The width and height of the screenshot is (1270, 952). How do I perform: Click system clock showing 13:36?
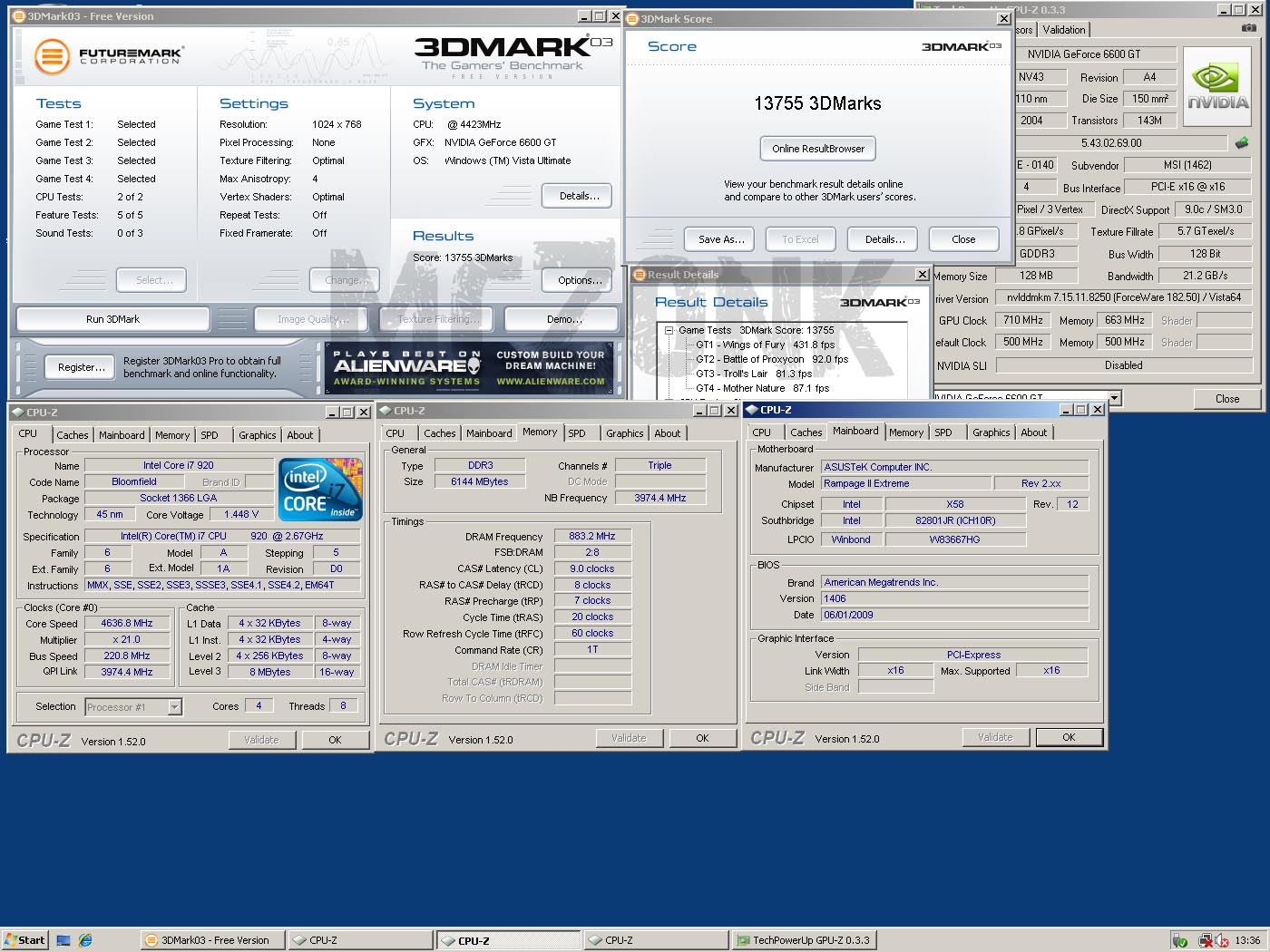tap(1247, 940)
